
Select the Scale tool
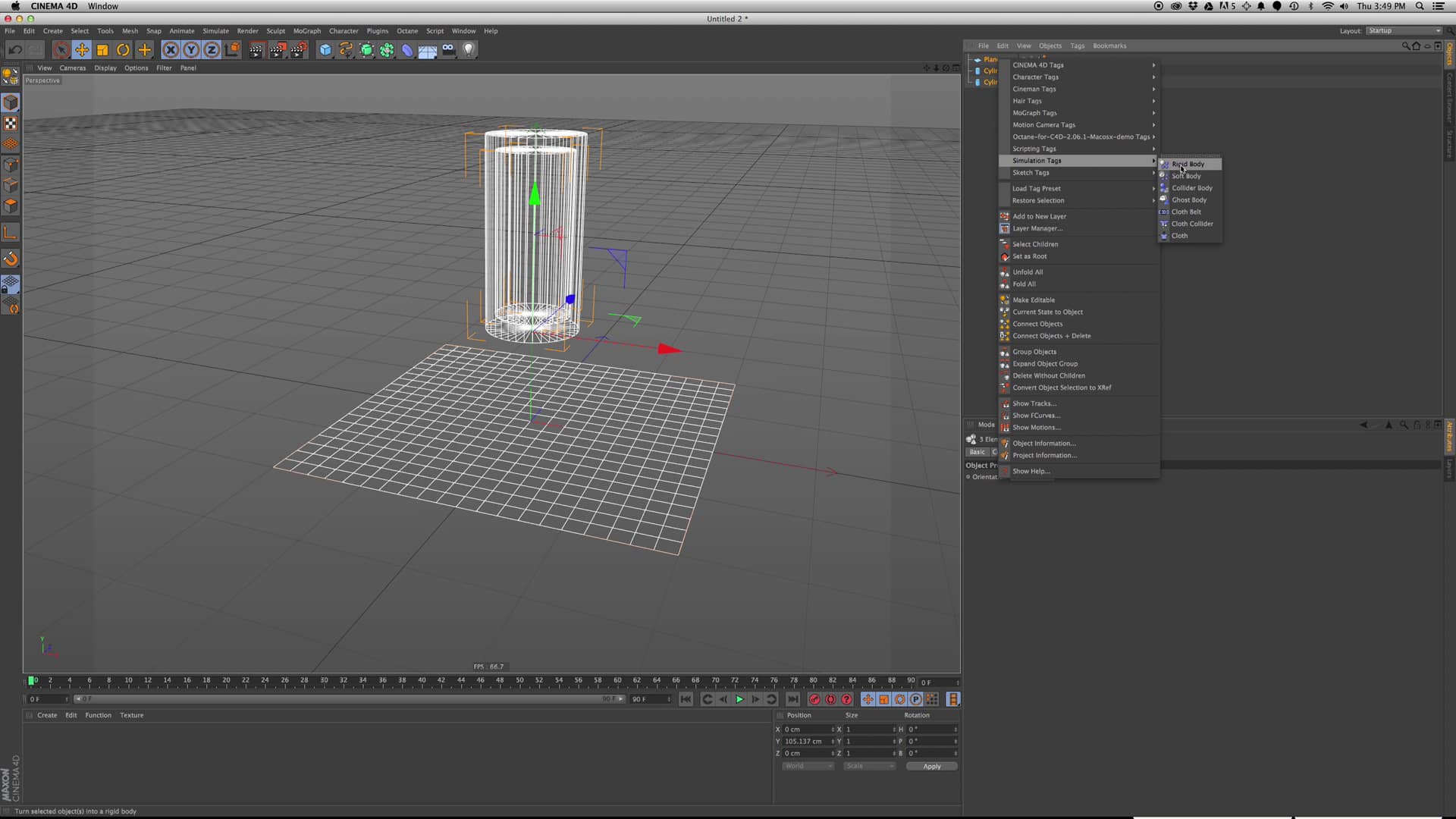[x=102, y=50]
